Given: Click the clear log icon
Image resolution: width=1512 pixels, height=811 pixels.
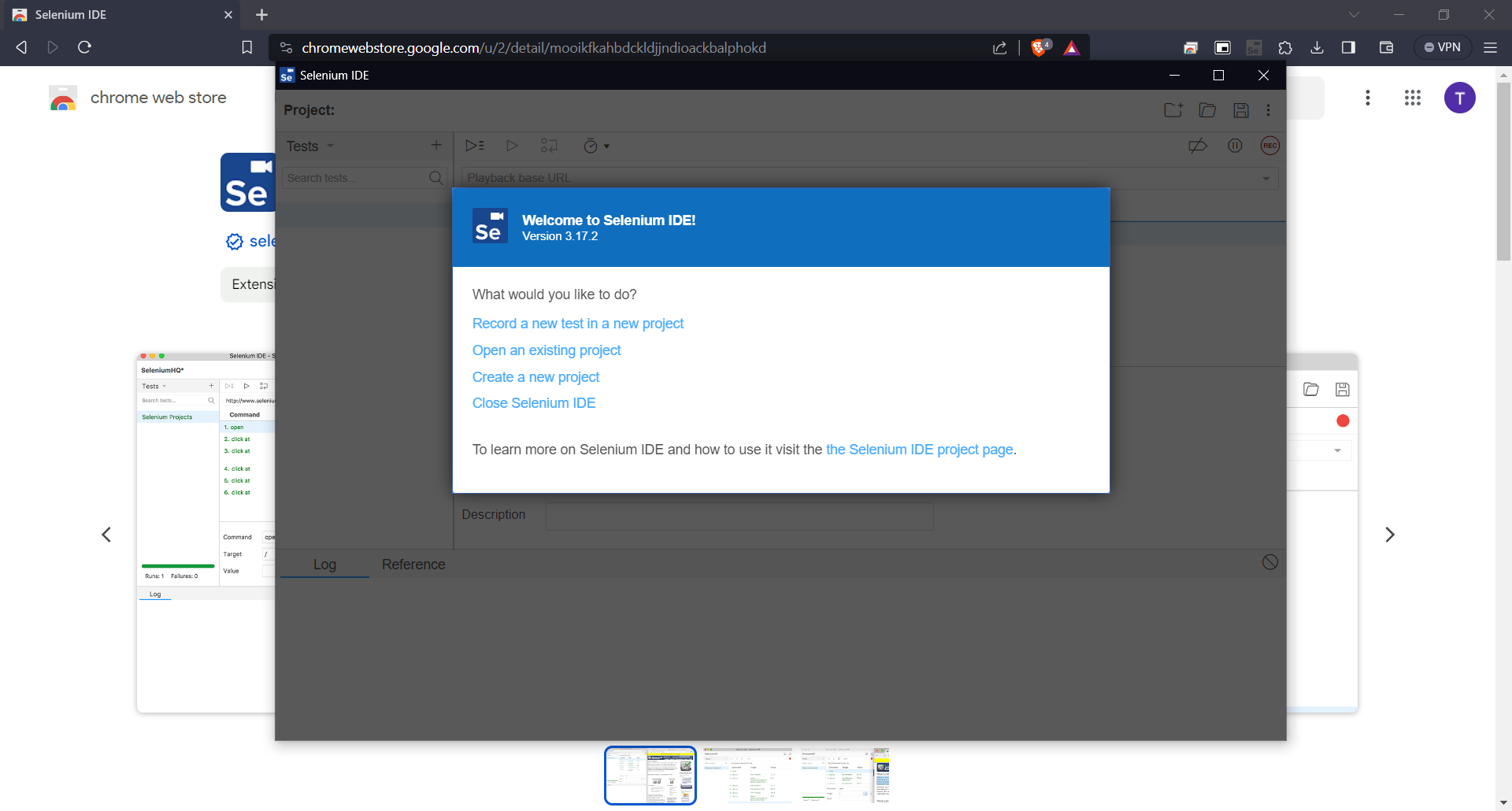Looking at the screenshot, I should pyautogui.click(x=1269, y=562).
